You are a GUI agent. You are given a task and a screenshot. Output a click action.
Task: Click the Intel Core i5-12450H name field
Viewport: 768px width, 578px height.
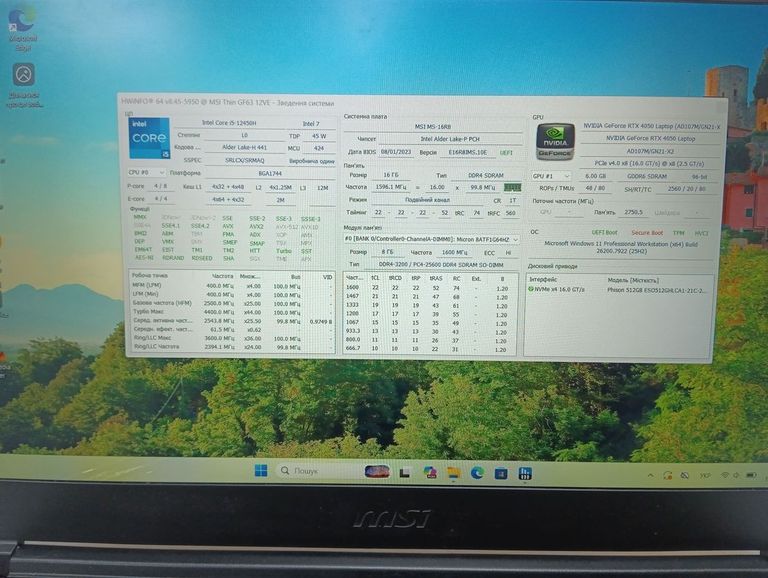[229, 123]
